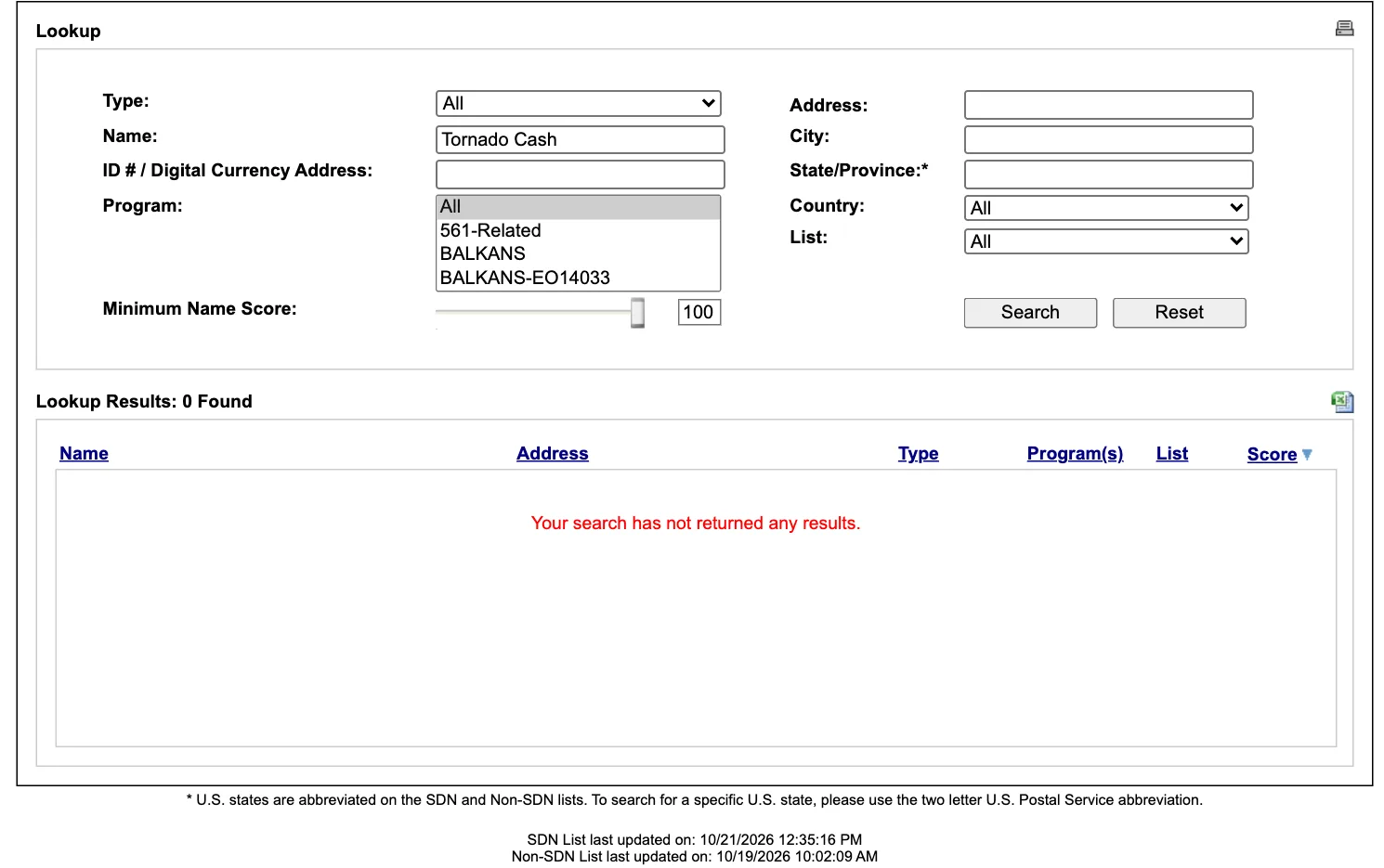Sort results by Type column
The image size is (1384, 868).
tap(918, 453)
